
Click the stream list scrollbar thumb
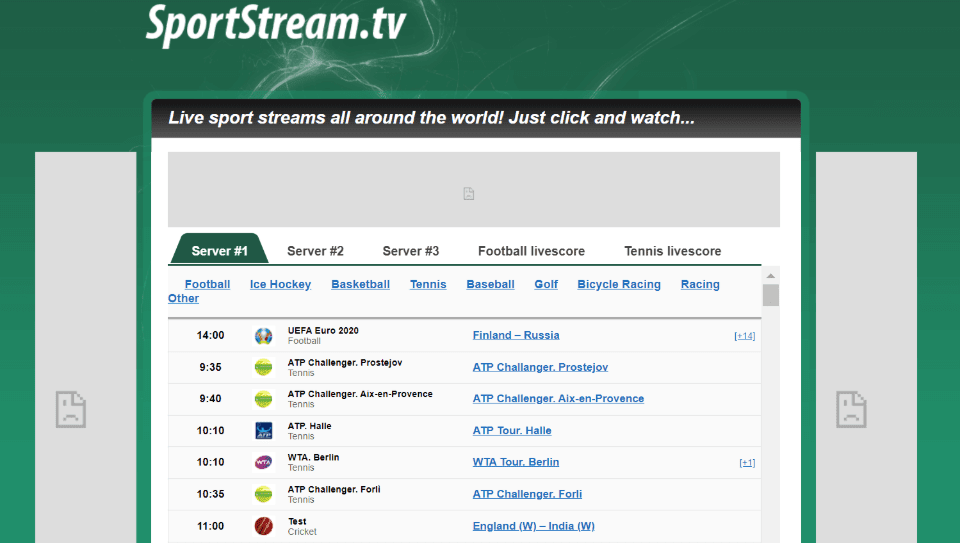(x=771, y=295)
